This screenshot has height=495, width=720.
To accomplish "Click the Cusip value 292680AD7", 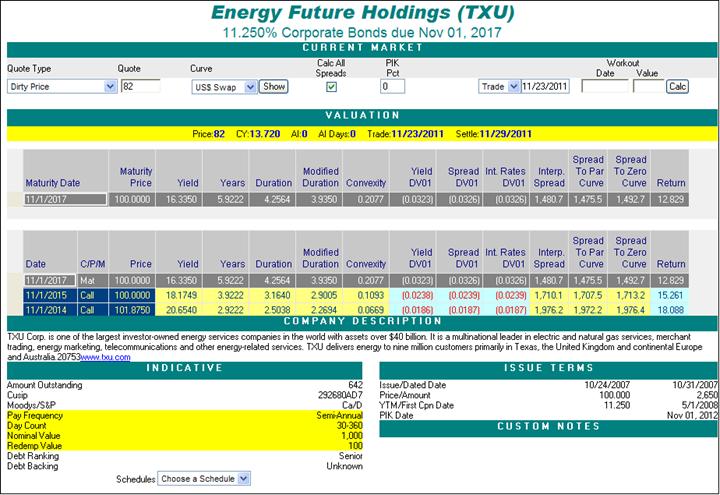I will pos(340,395).
